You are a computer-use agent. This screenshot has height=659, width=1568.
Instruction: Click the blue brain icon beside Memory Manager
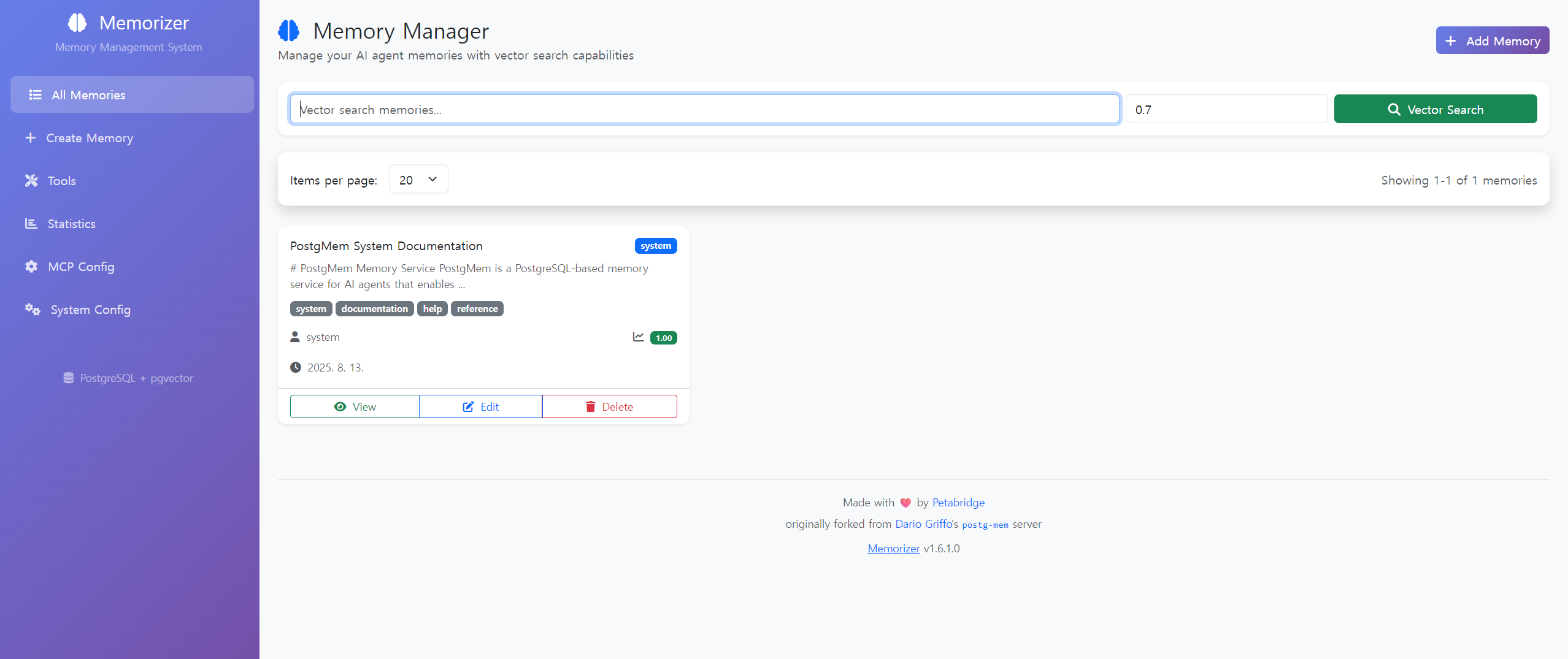click(289, 31)
